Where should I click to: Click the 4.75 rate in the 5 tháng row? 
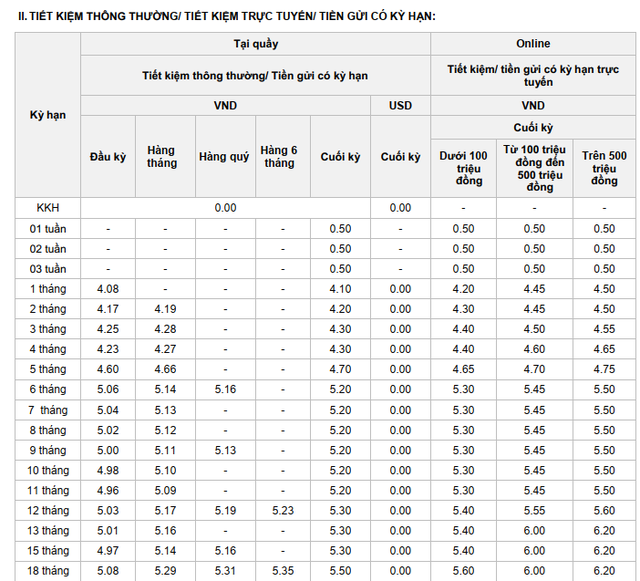[603, 369]
